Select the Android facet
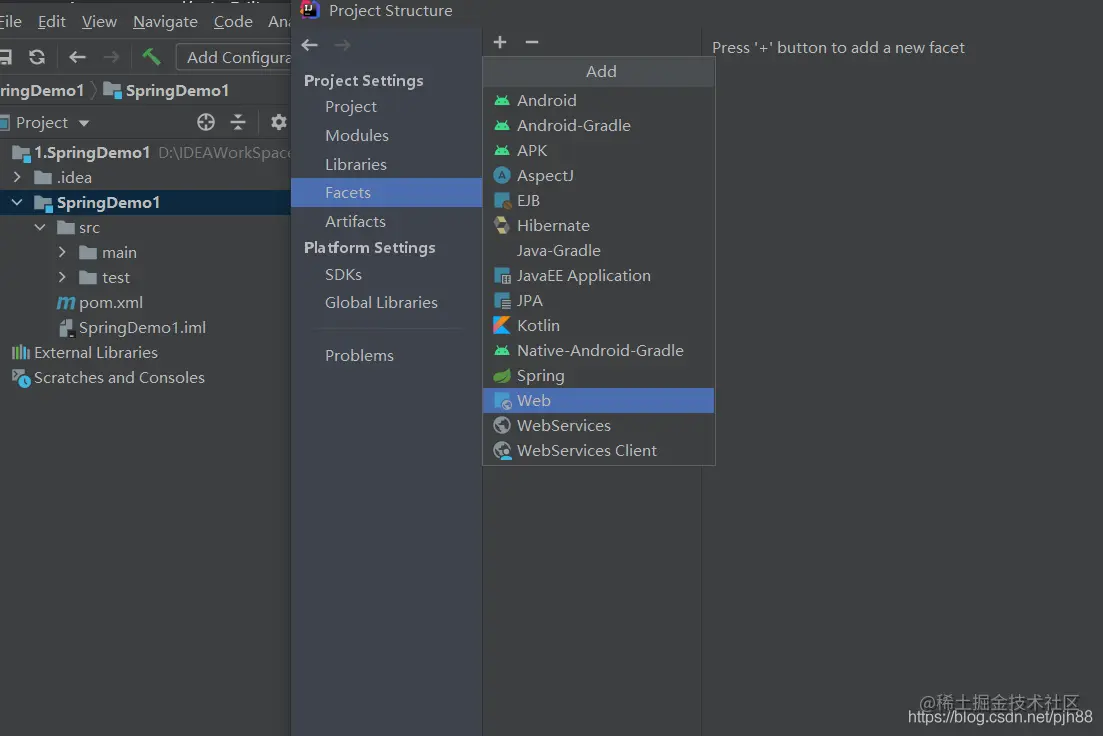The image size is (1103, 736). coord(599,101)
